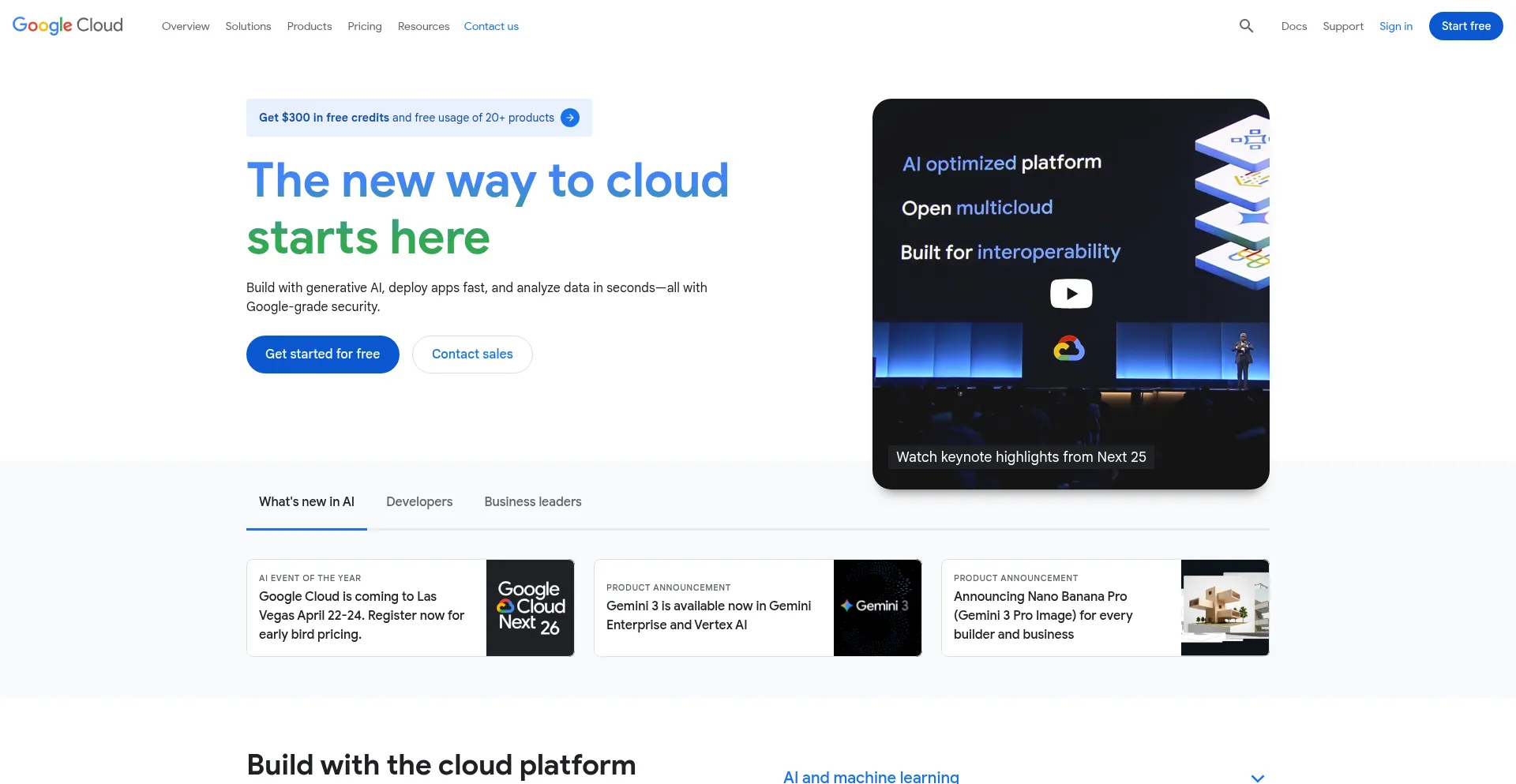Select the What's new in AI tab
Viewport: 1516px width, 784px height.
[306, 501]
